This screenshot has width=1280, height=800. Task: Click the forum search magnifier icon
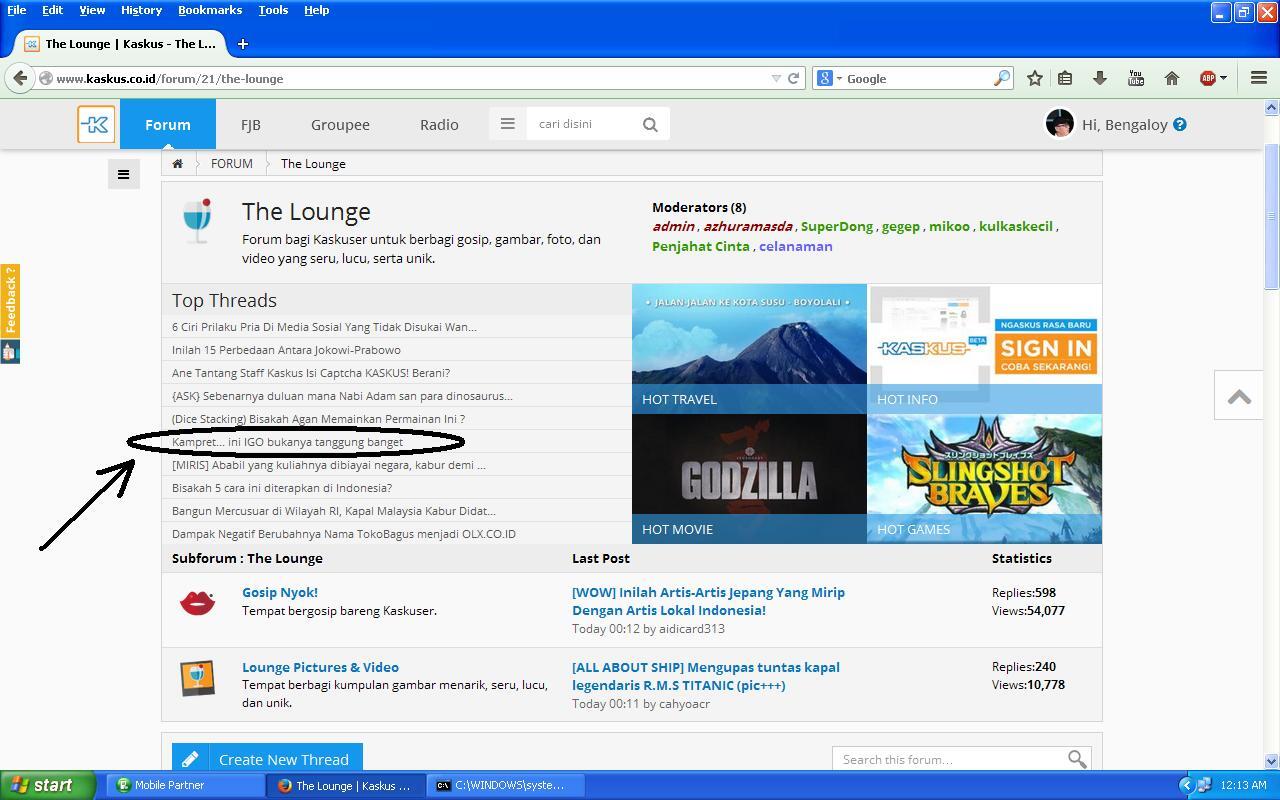pyautogui.click(x=1077, y=760)
